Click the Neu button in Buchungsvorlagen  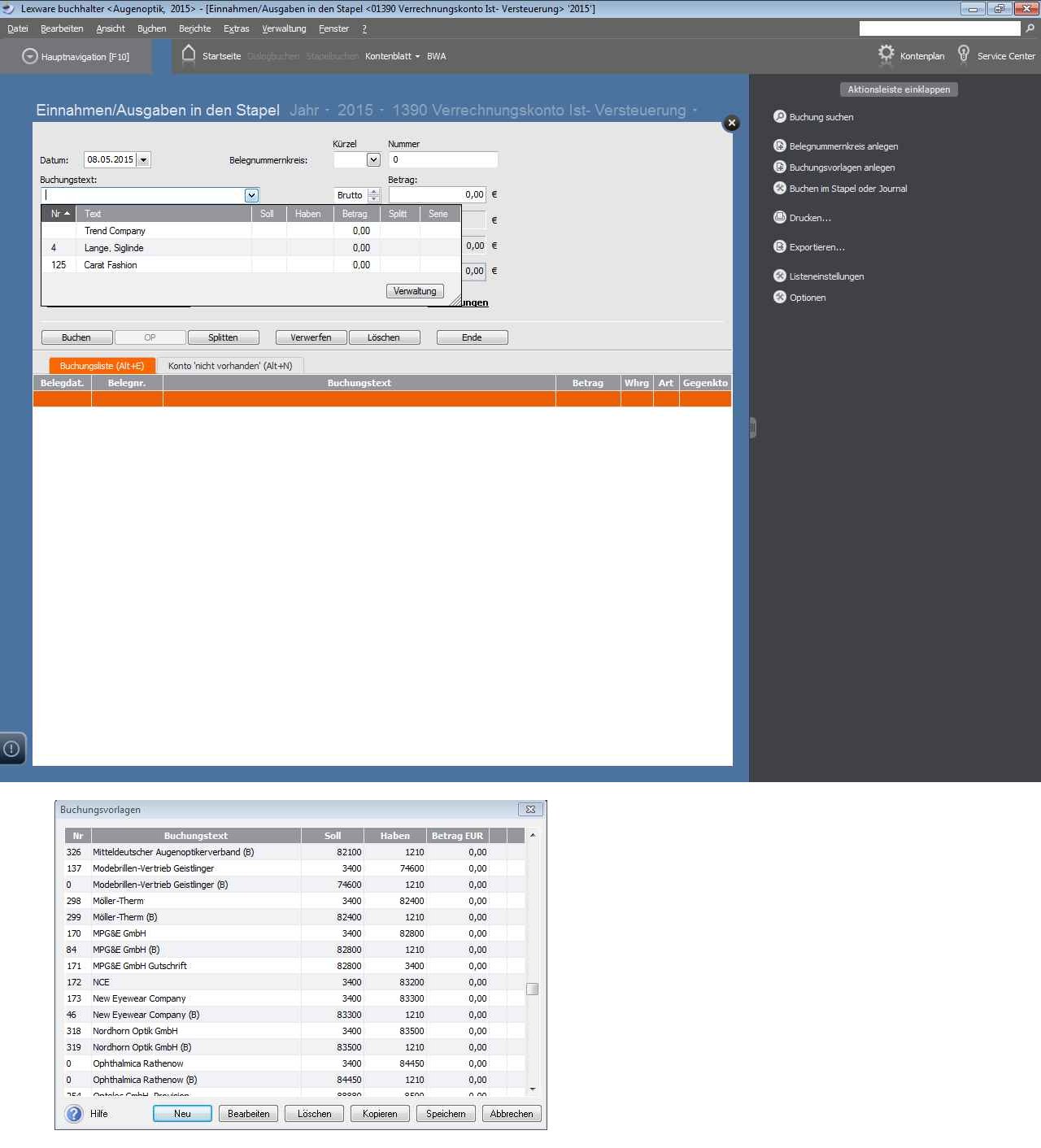182,1114
